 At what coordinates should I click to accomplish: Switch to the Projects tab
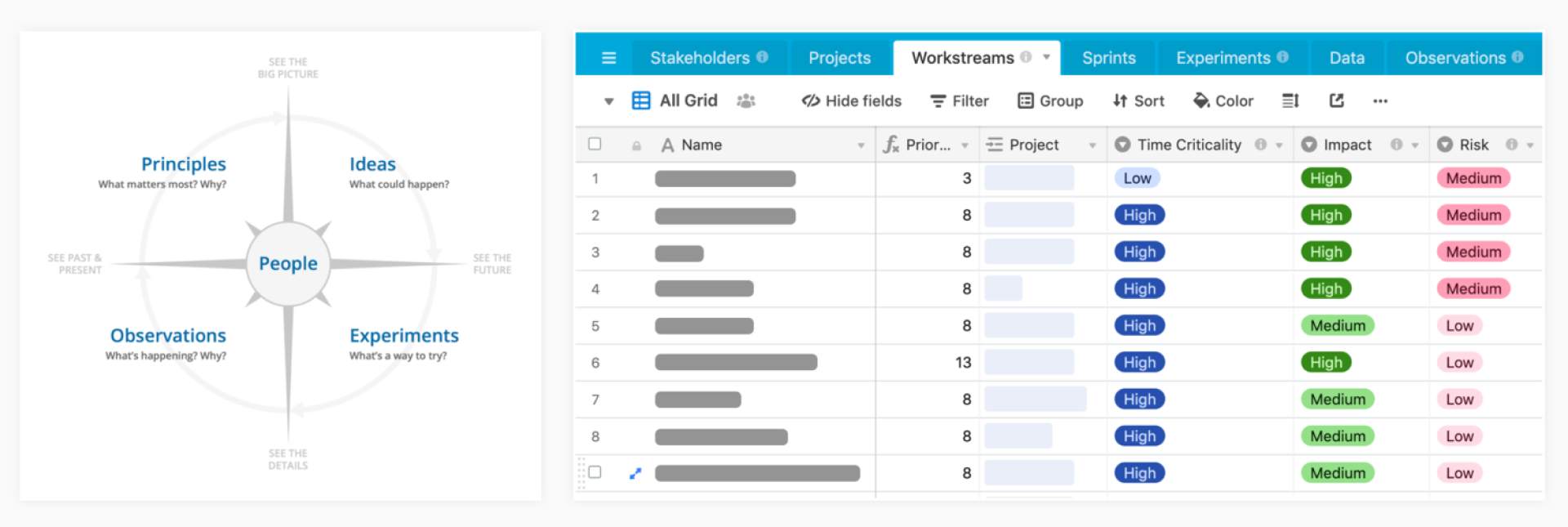click(x=839, y=58)
